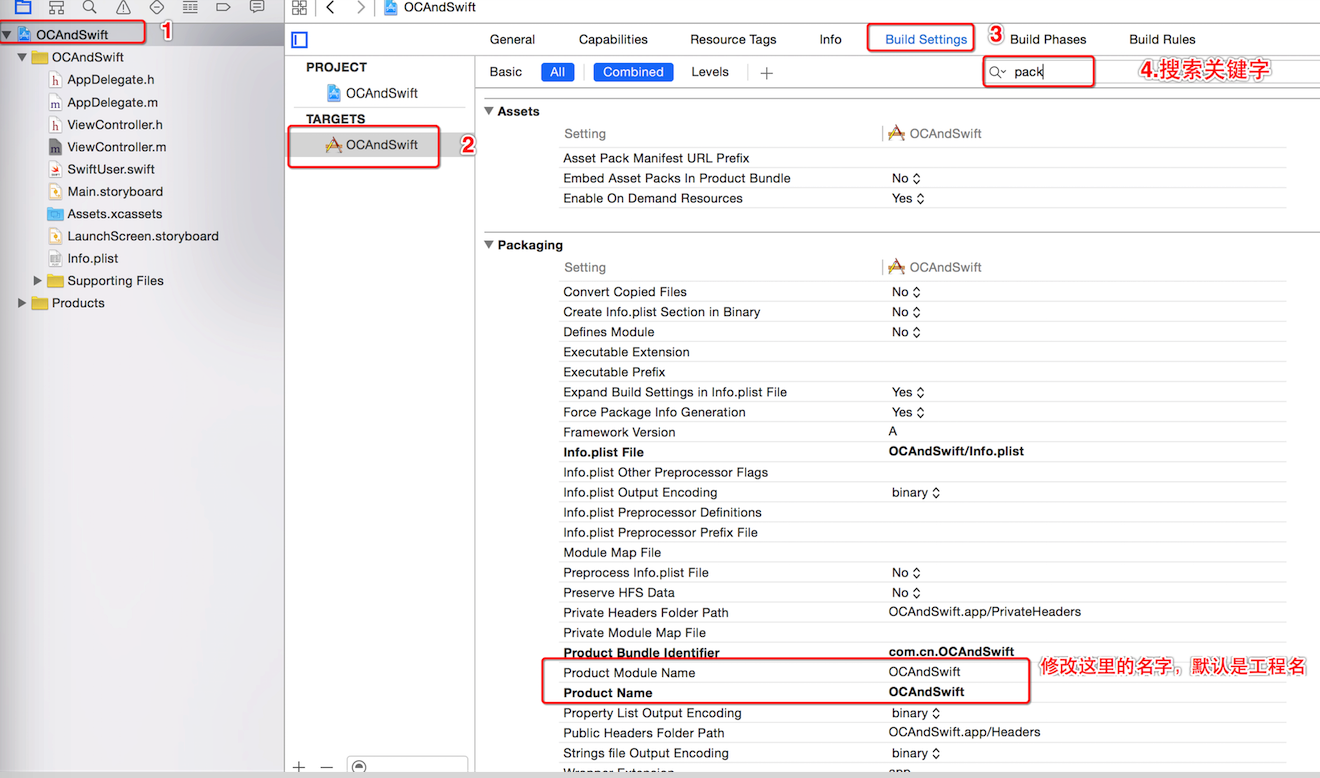
Task: Click the filter icon in targets filter field
Action: (x=359, y=768)
